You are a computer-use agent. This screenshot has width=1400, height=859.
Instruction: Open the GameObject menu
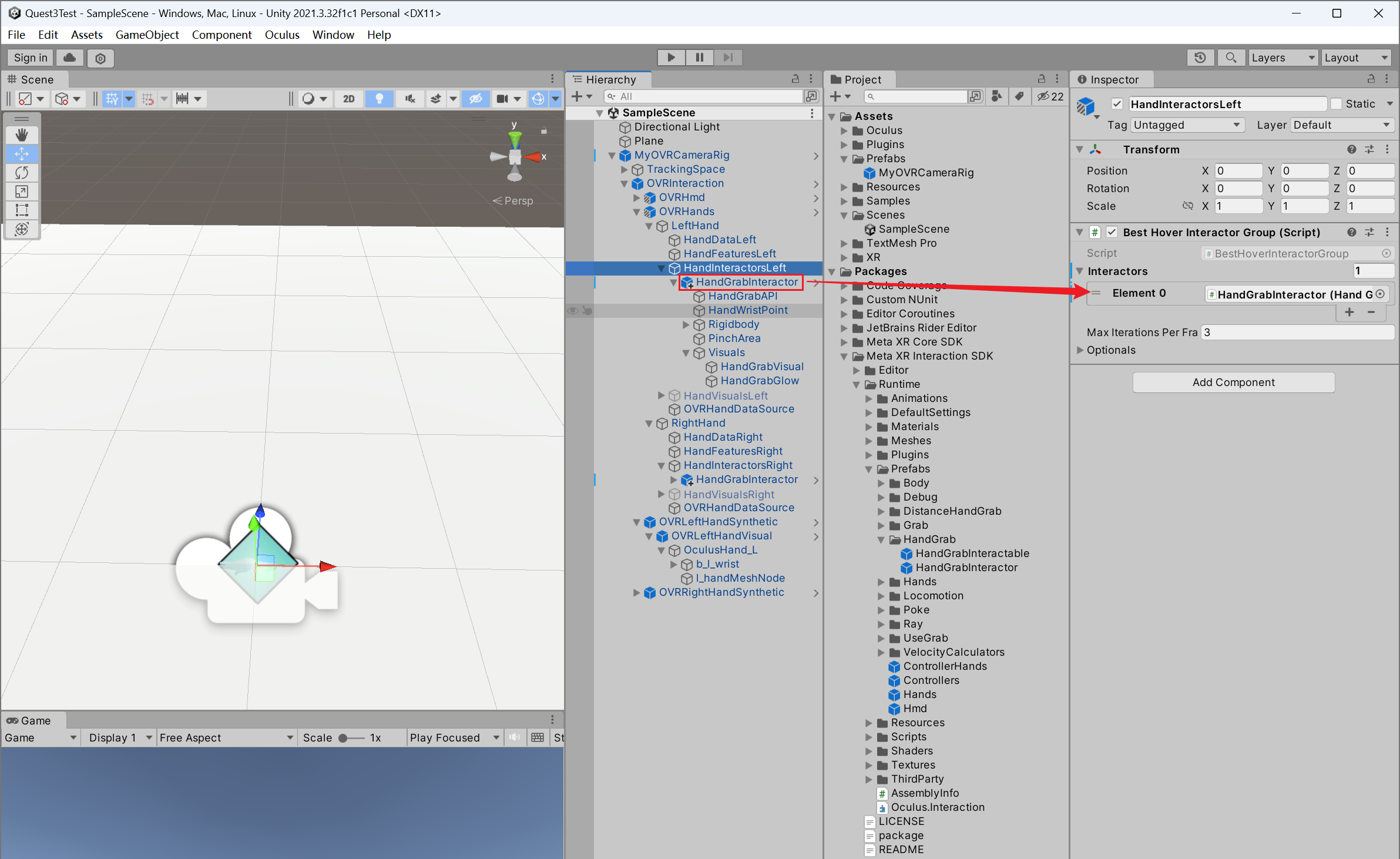147,35
